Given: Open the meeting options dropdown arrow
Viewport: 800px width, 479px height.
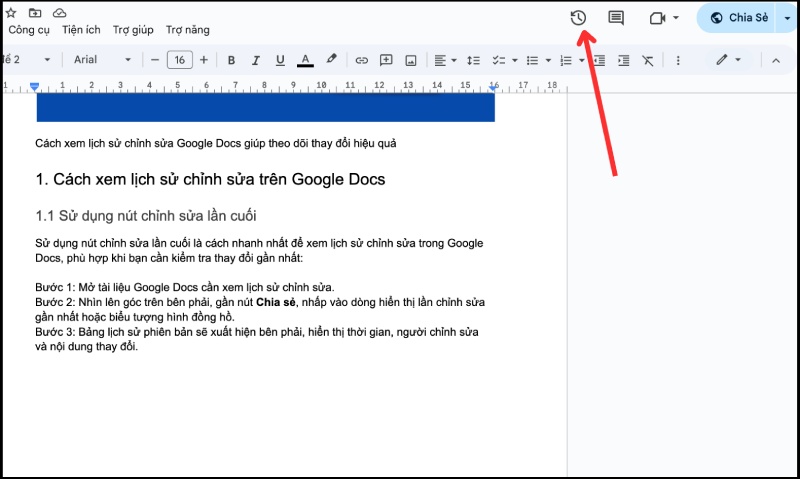Looking at the screenshot, I should (x=676, y=18).
